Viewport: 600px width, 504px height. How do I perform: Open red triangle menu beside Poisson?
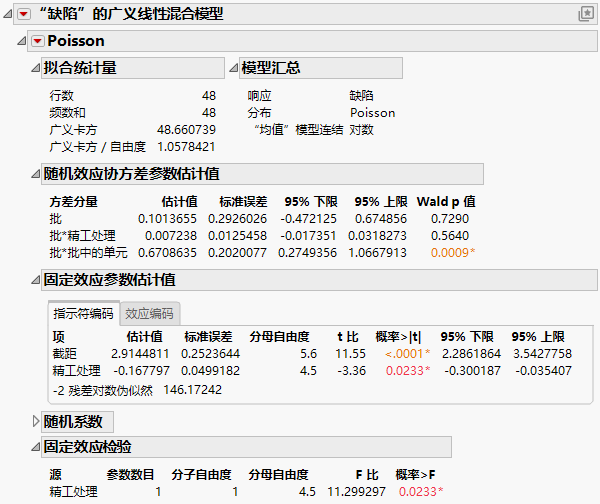click(x=38, y=41)
